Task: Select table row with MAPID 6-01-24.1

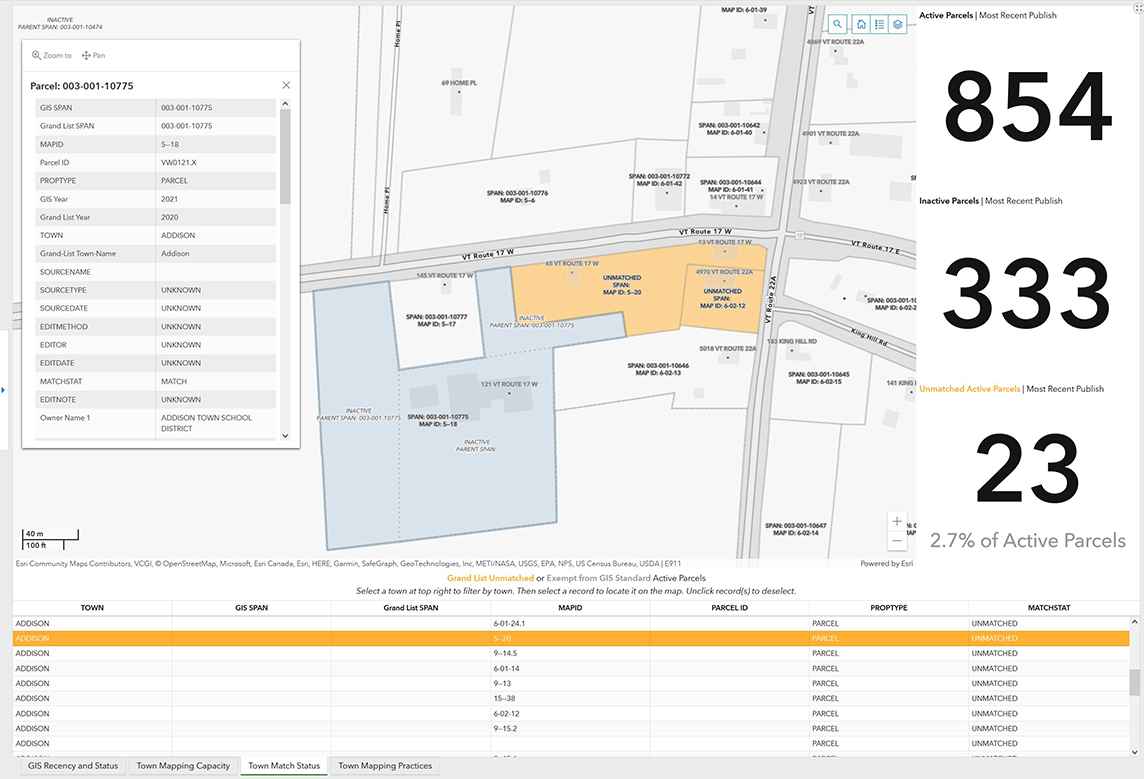Action: 571,624
